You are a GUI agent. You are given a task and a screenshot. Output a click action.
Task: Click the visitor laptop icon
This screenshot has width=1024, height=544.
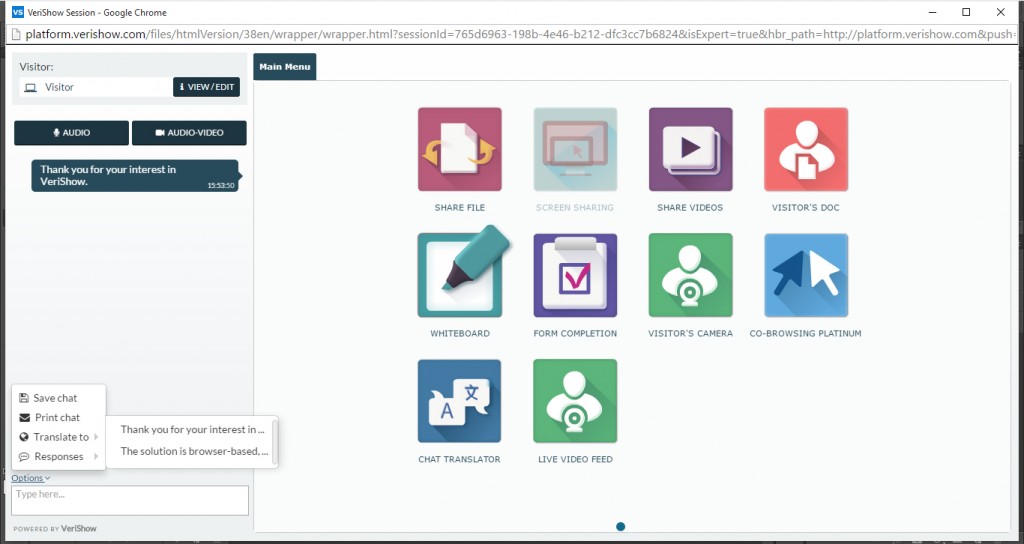pyautogui.click(x=31, y=88)
